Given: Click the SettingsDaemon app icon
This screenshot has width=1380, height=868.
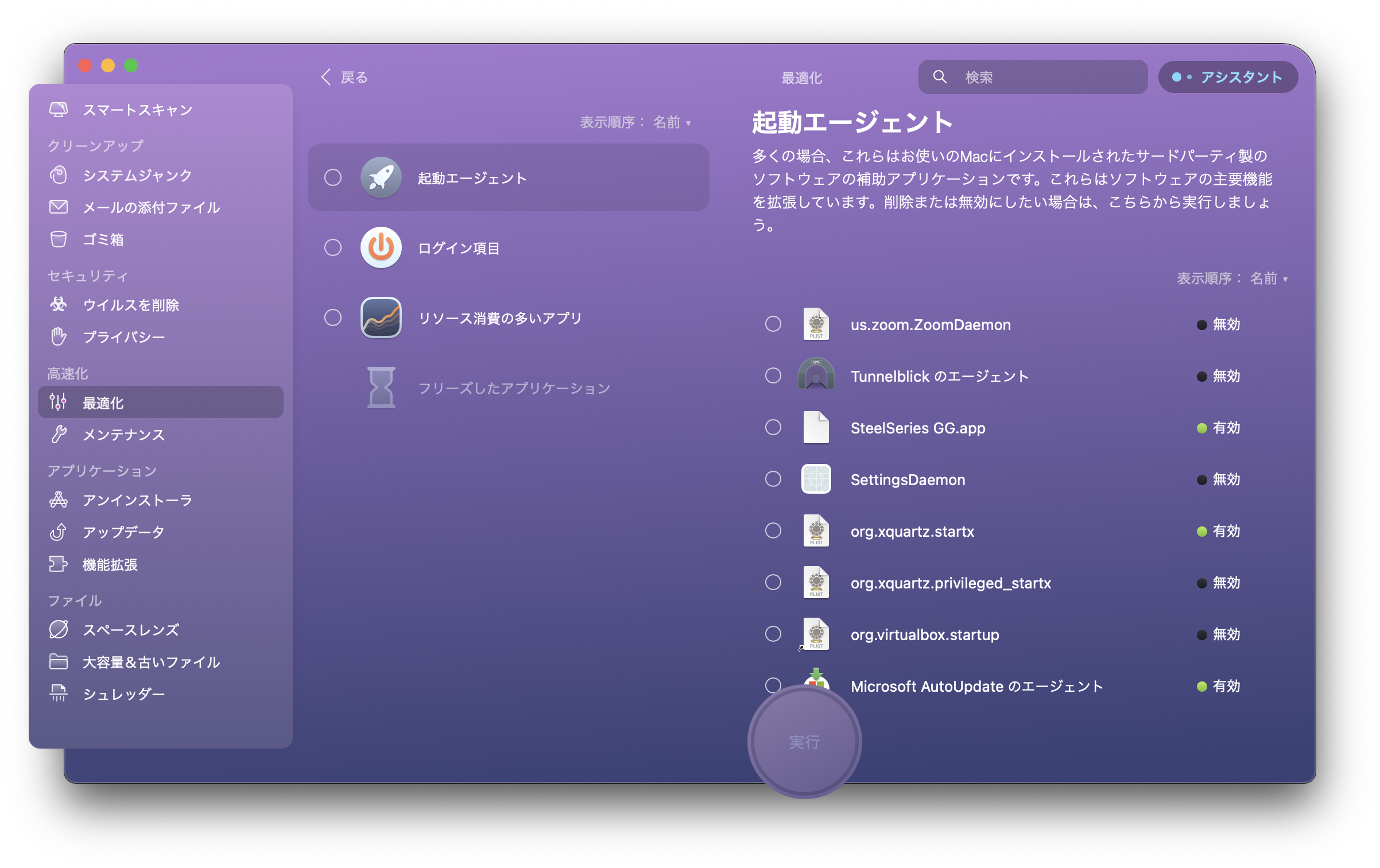Looking at the screenshot, I should [816, 479].
